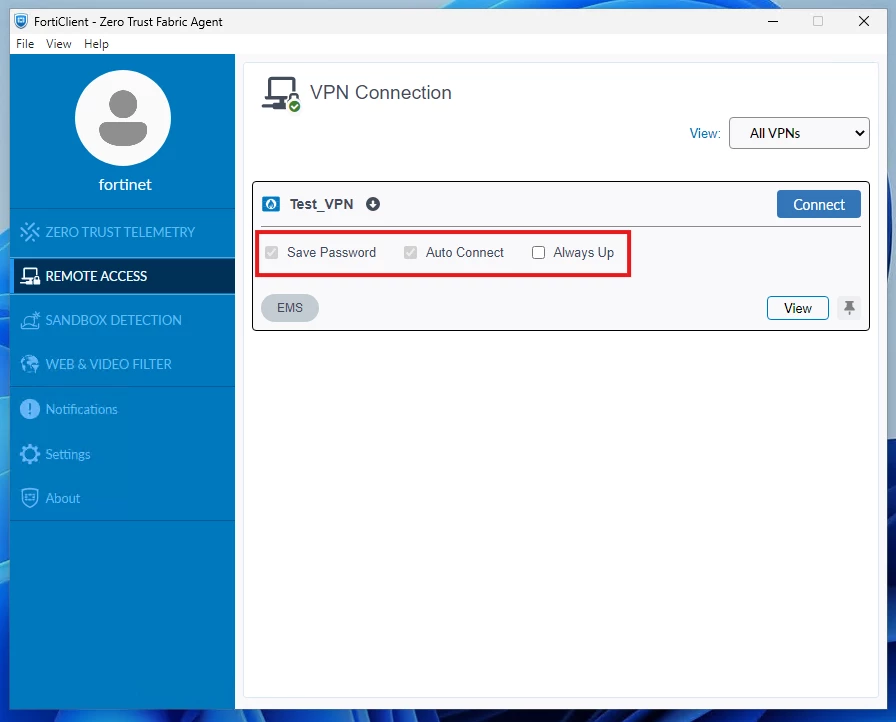Close the FortiClient window

[x=864, y=21]
